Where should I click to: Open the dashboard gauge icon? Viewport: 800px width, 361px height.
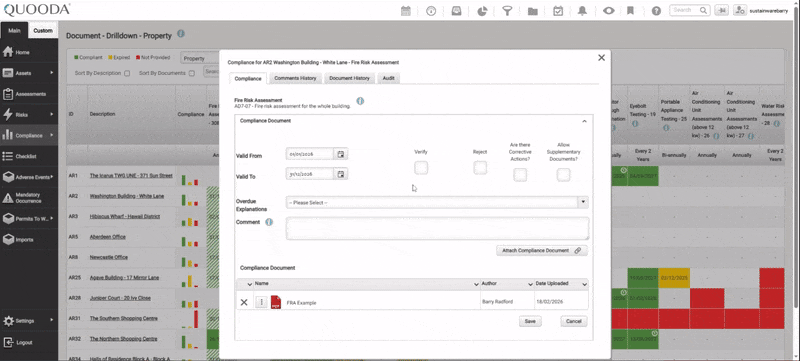(431, 11)
